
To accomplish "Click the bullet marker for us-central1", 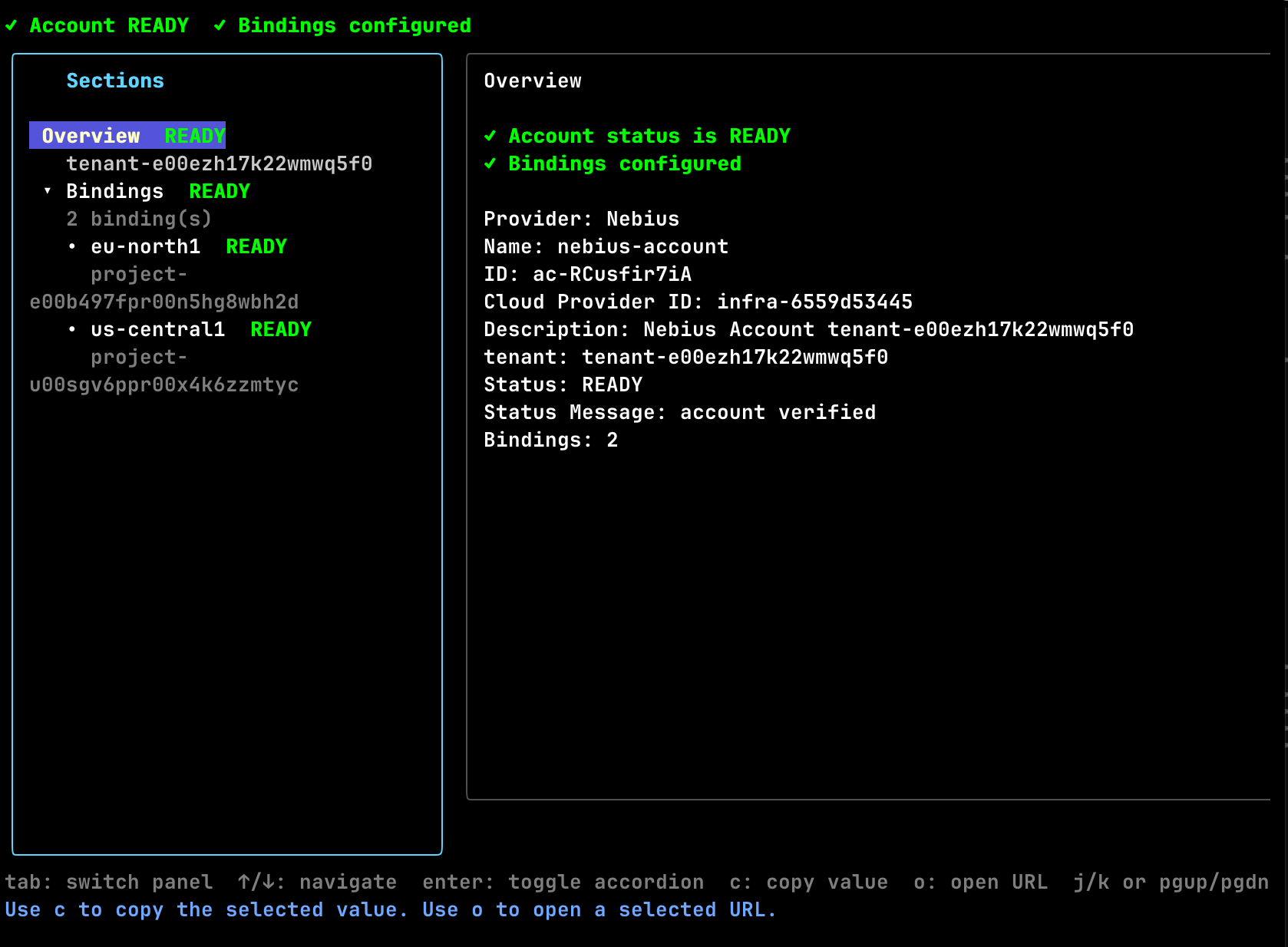I will point(72,330).
